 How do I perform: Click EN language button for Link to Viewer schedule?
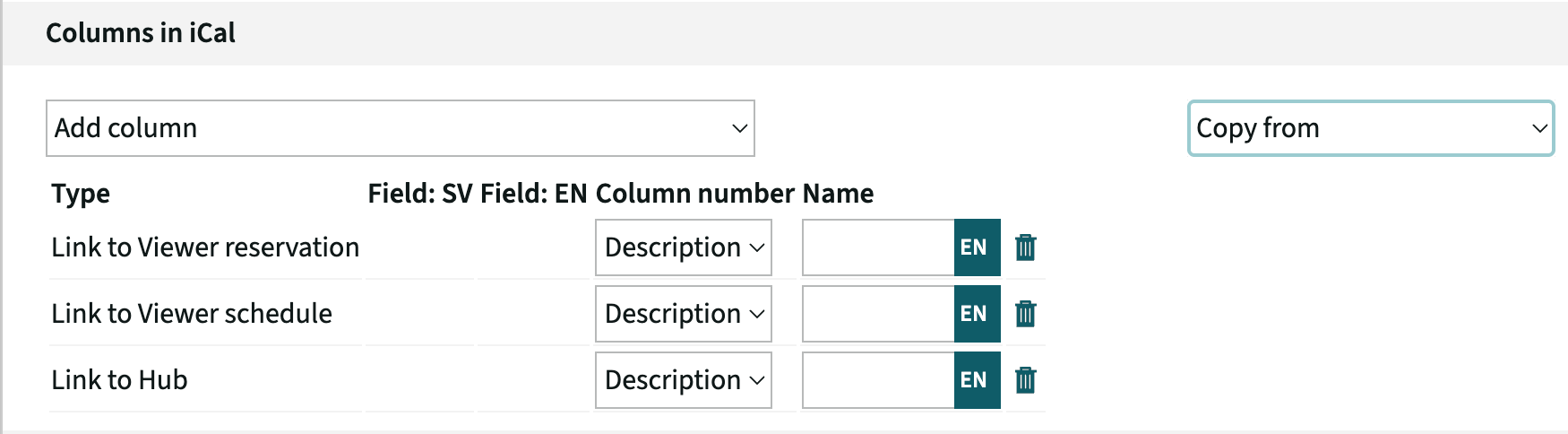tap(977, 314)
